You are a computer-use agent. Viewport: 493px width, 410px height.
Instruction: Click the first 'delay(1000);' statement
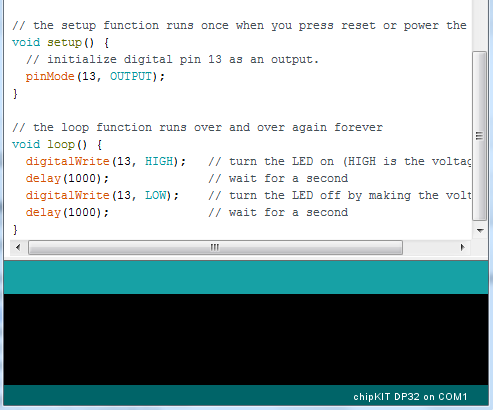tap(67, 179)
